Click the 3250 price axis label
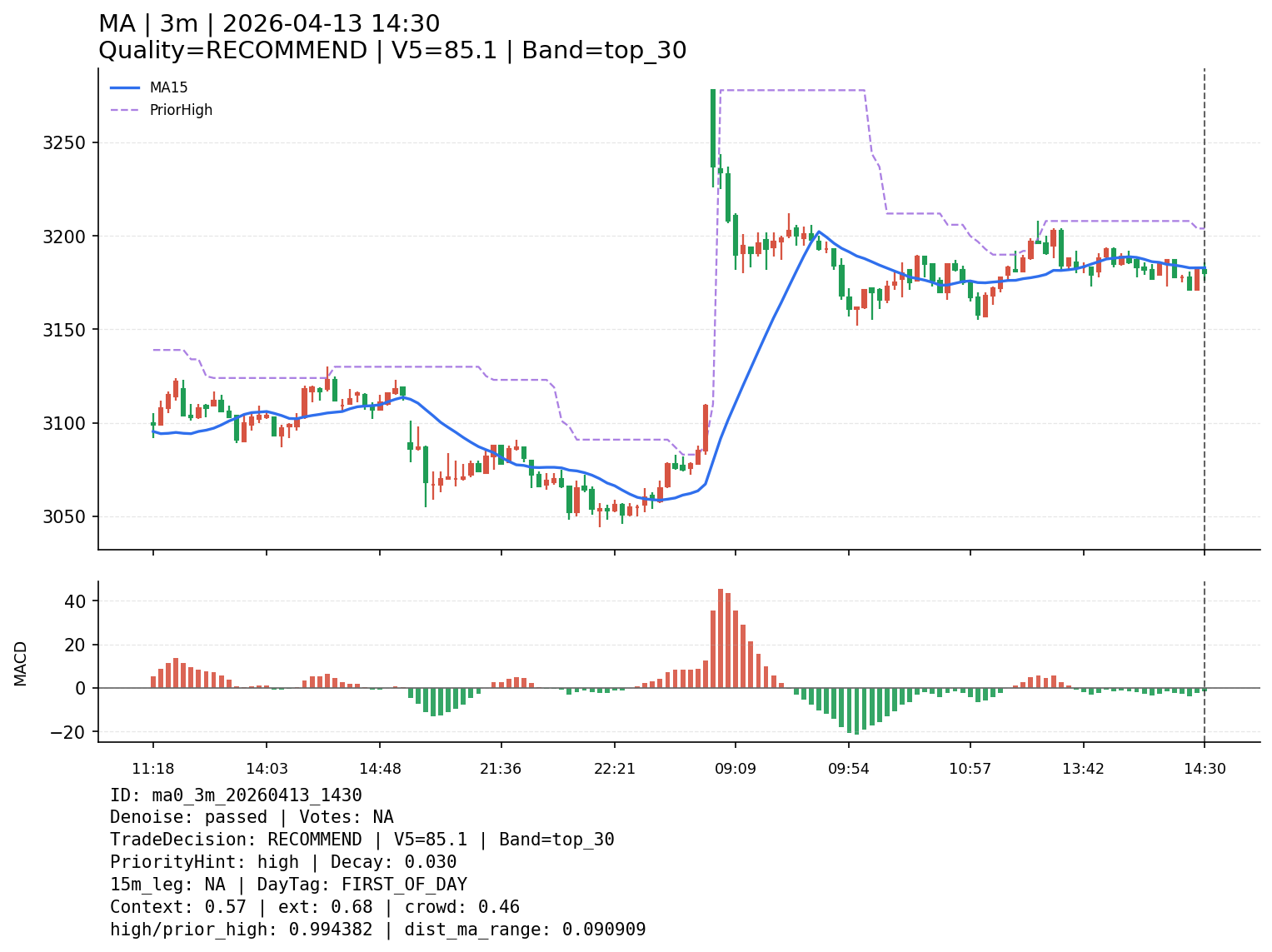The image size is (1272, 952). (65, 142)
